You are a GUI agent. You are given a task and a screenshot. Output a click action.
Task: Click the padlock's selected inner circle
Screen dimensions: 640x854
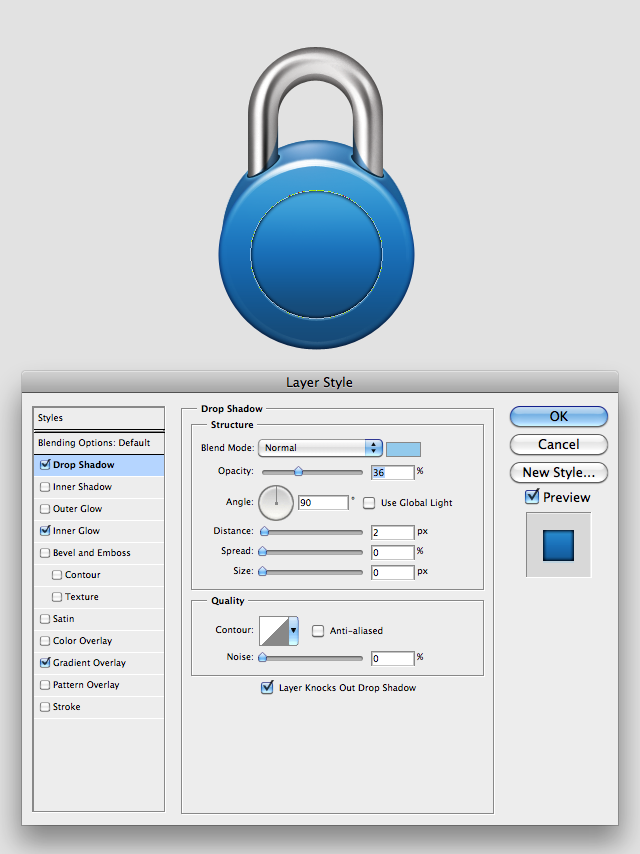pos(316,254)
